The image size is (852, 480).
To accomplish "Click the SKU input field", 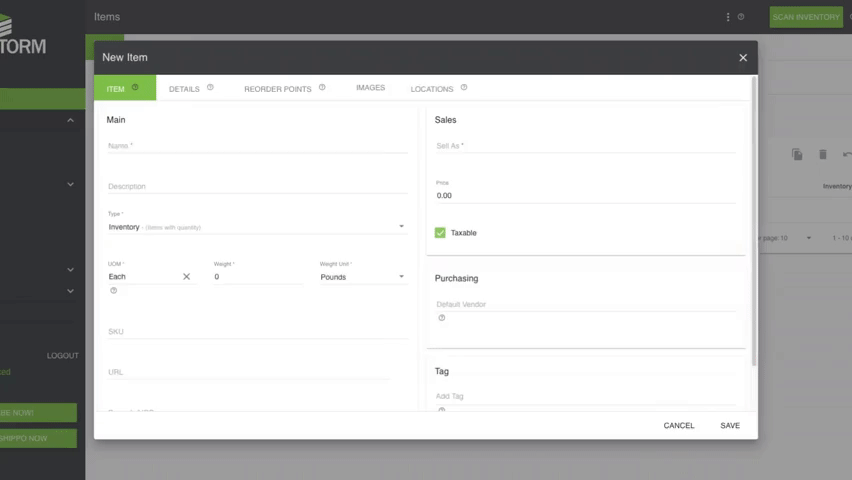I will click(258, 332).
